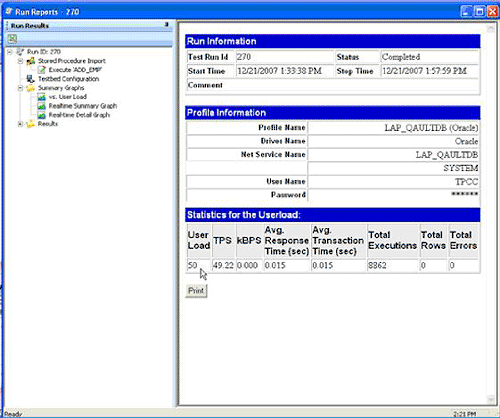Viewport: 500px width, 418px height.
Task: Click the Run ID: 270 node icon
Action: [x=20, y=52]
